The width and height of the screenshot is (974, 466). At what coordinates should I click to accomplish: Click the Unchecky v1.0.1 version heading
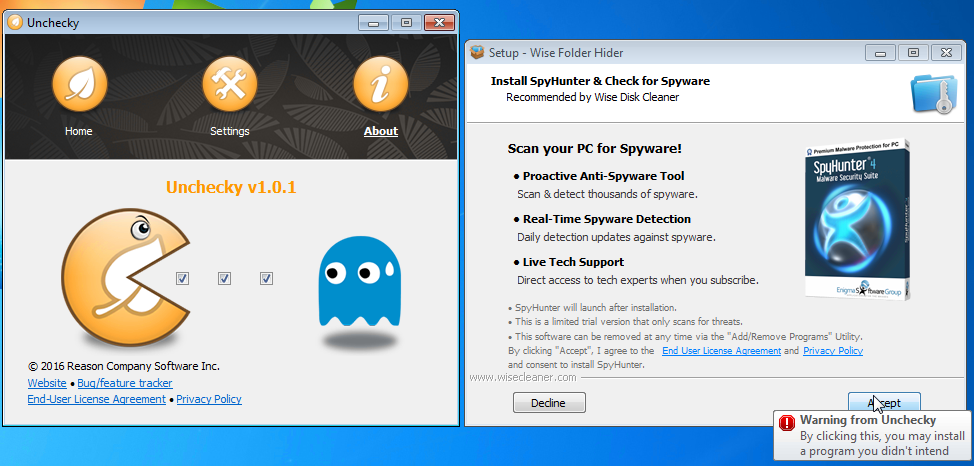(x=231, y=187)
